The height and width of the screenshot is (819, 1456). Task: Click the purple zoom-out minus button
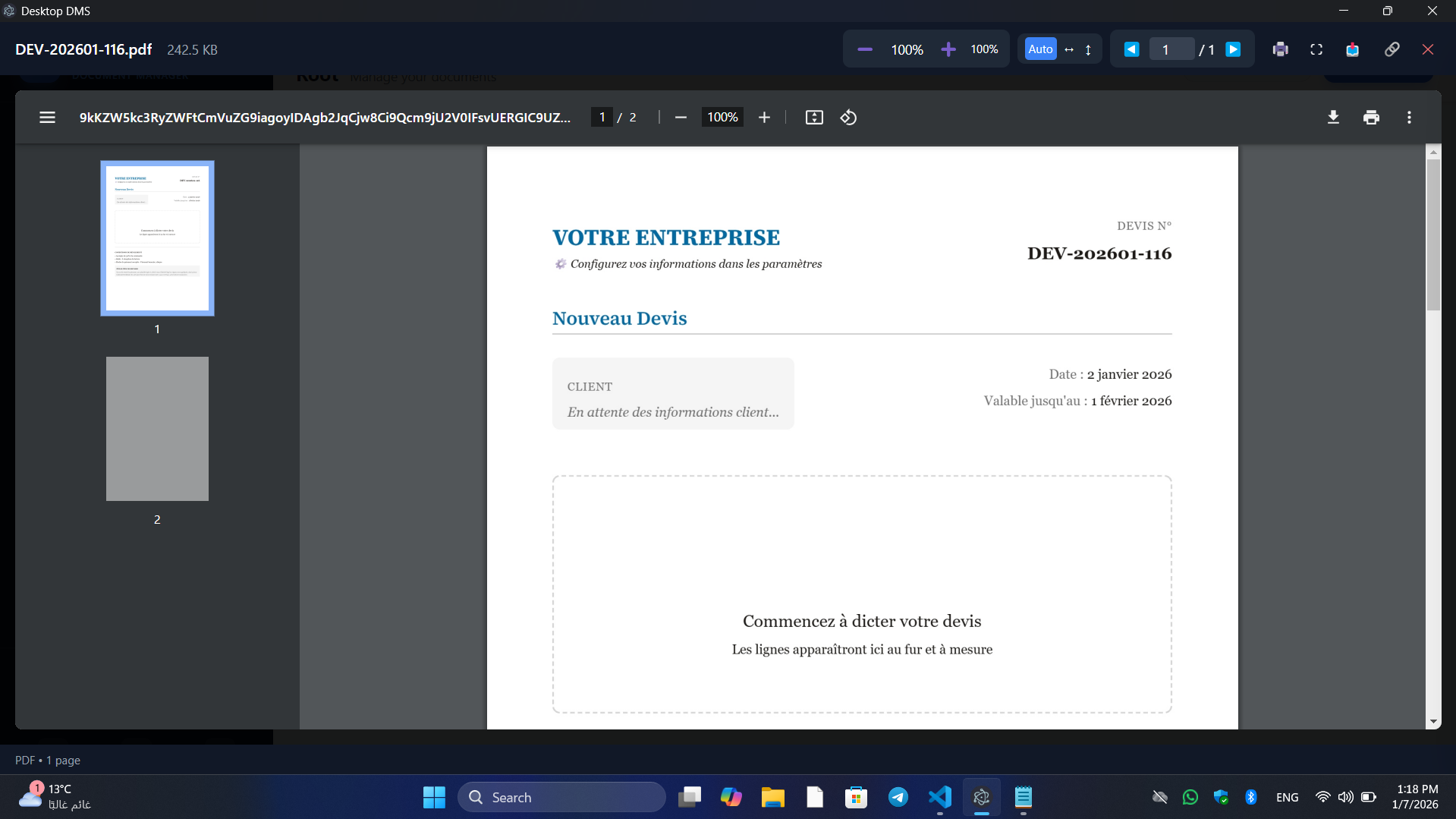coord(864,49)
